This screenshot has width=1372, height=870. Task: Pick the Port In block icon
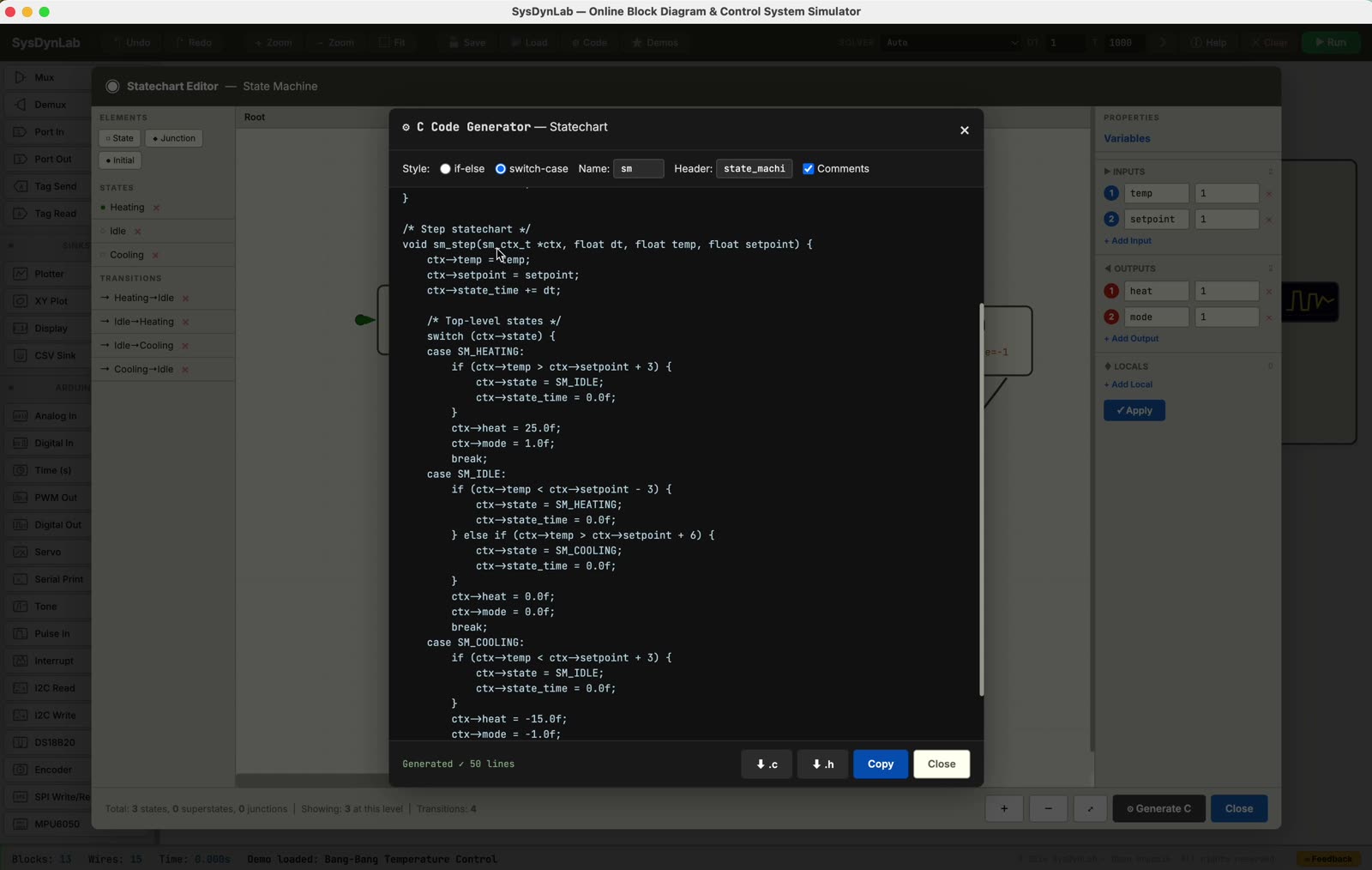click(20, 132)
